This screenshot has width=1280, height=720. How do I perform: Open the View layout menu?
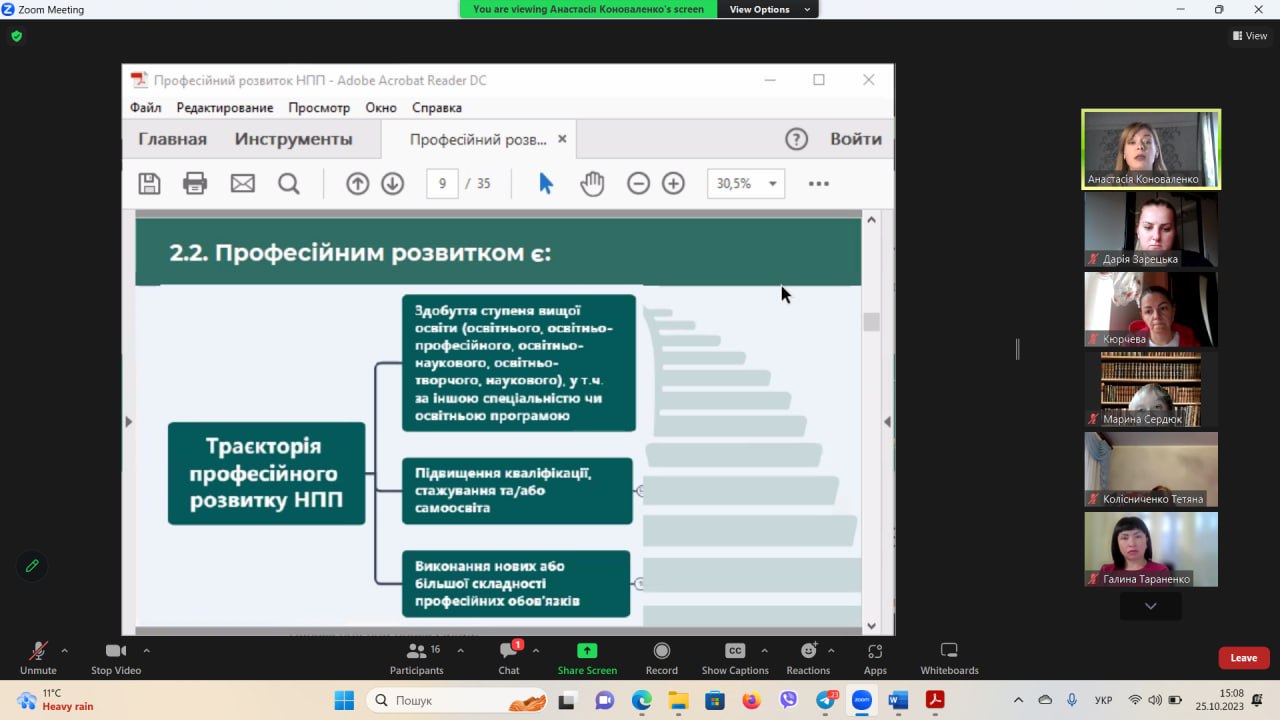[x=1250, y=36]
